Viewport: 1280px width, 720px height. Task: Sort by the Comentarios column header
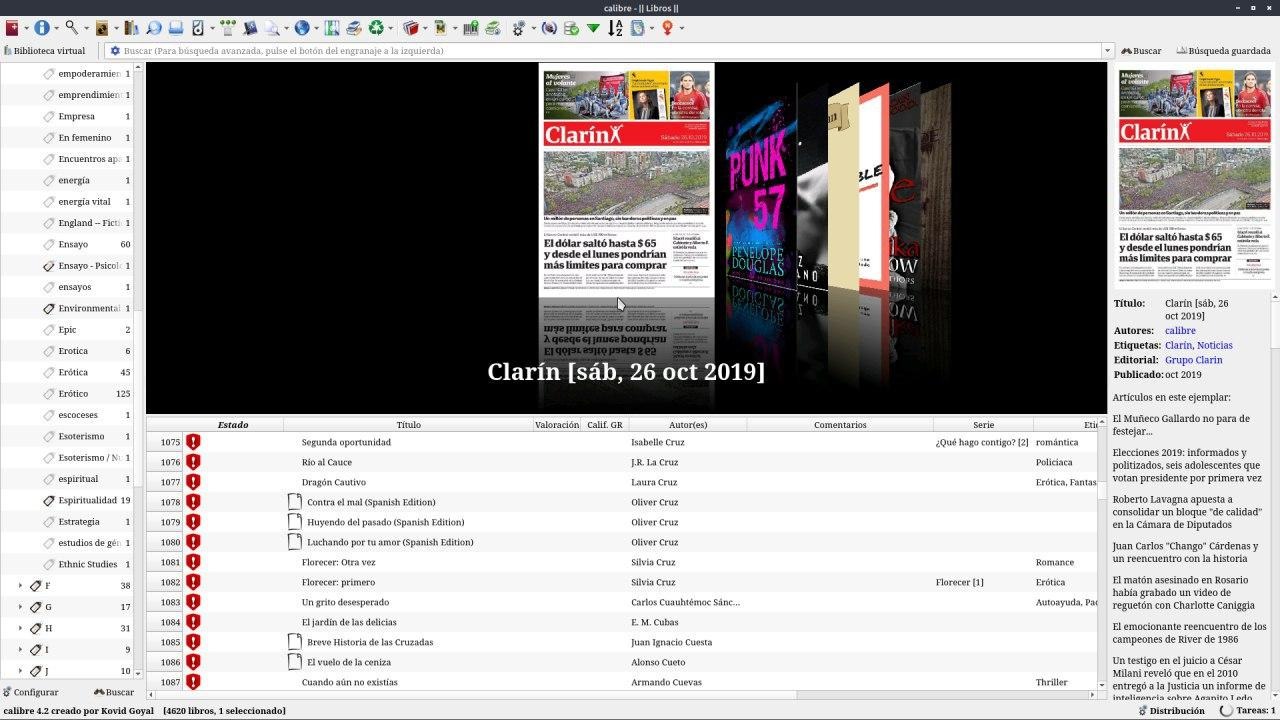pos(840,425)
